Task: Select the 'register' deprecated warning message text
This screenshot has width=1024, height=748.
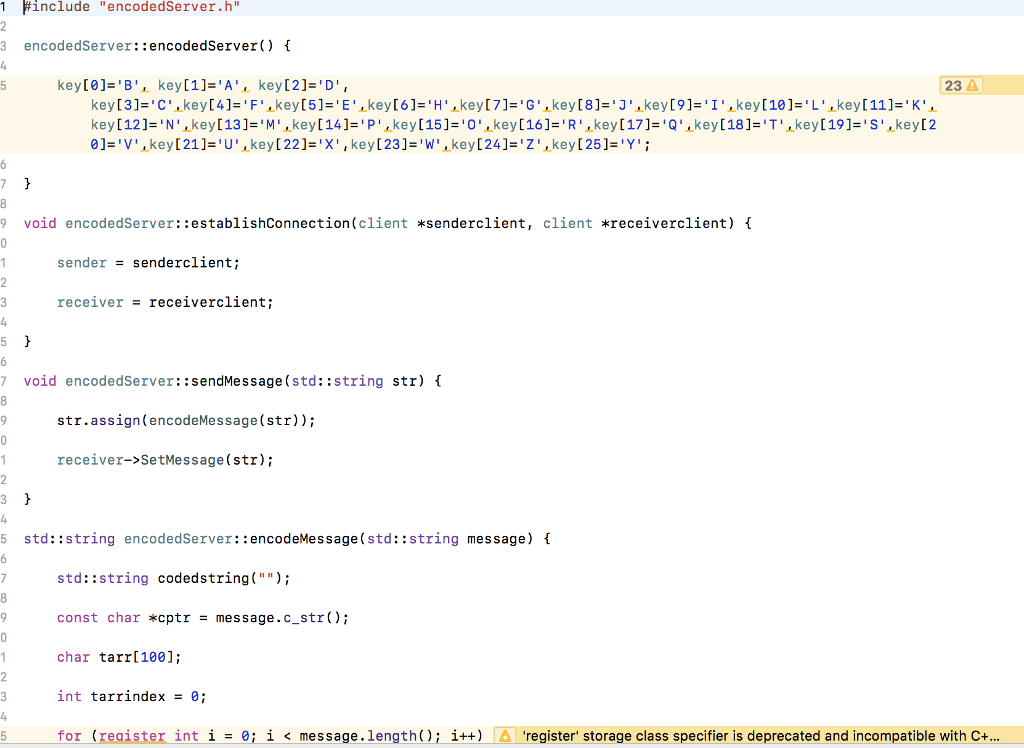Action: tap(760, 736)
